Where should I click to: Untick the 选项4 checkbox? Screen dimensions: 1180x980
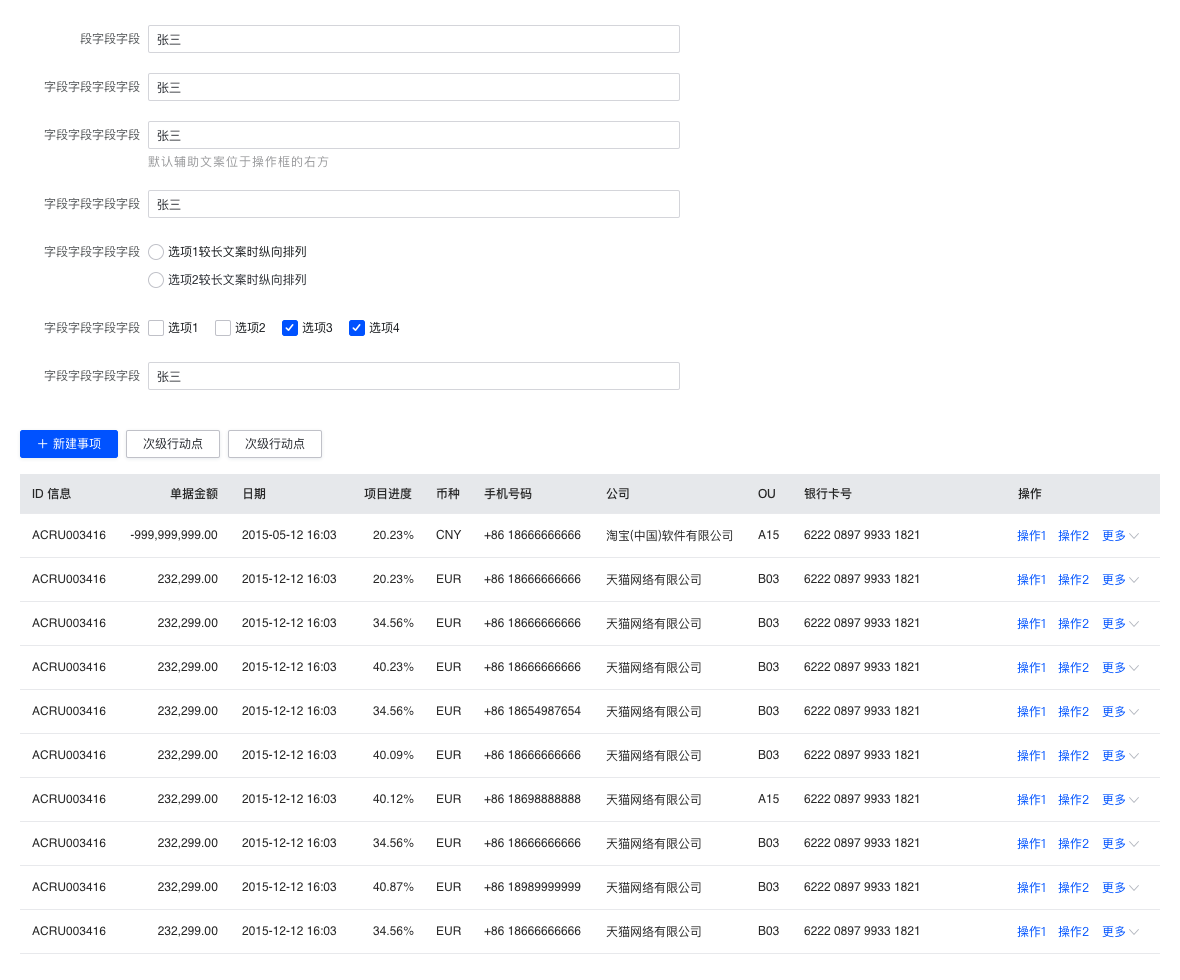pos(357,328)
